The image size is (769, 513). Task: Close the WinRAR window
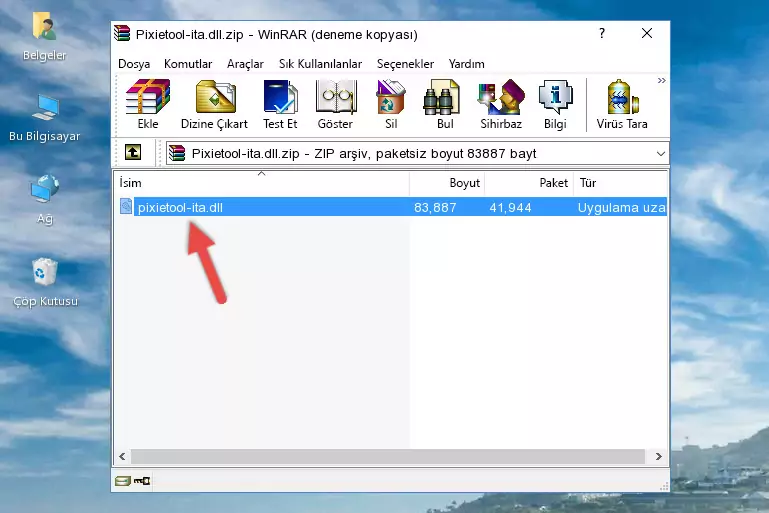click(647, 33)
